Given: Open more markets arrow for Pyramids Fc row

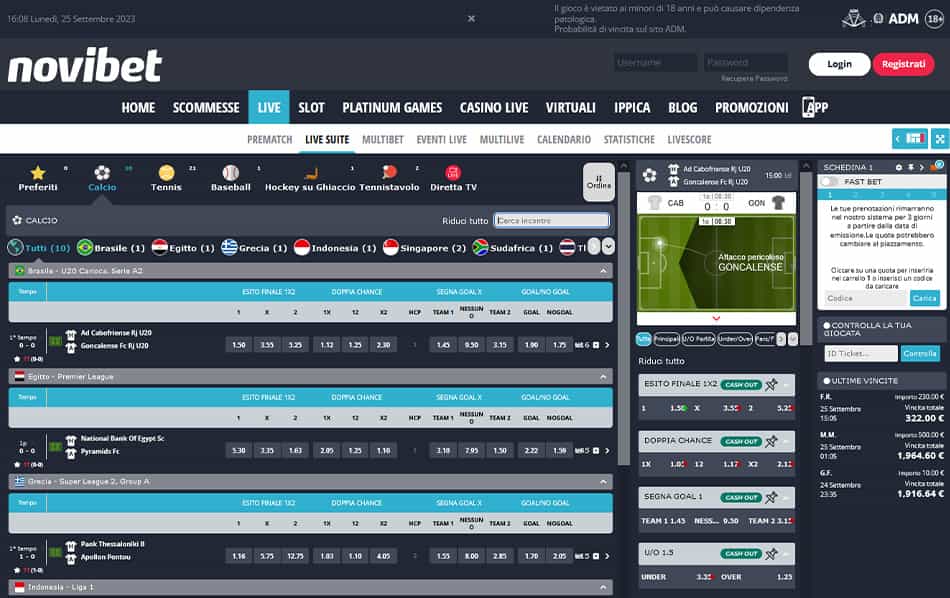Looking at the screenshot, I should coord(607,451).
